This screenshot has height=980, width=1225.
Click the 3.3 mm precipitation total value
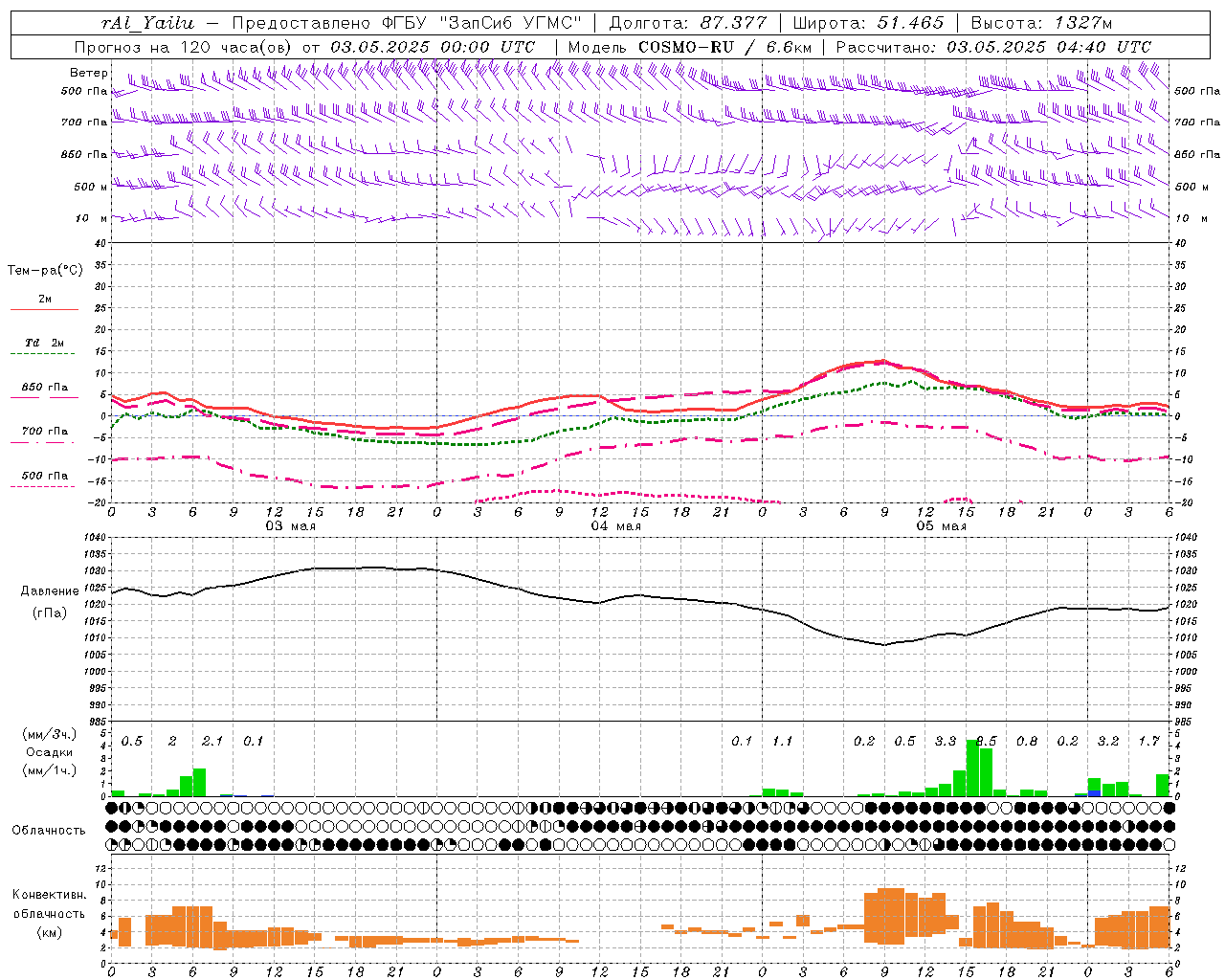[x=946, y=742]
